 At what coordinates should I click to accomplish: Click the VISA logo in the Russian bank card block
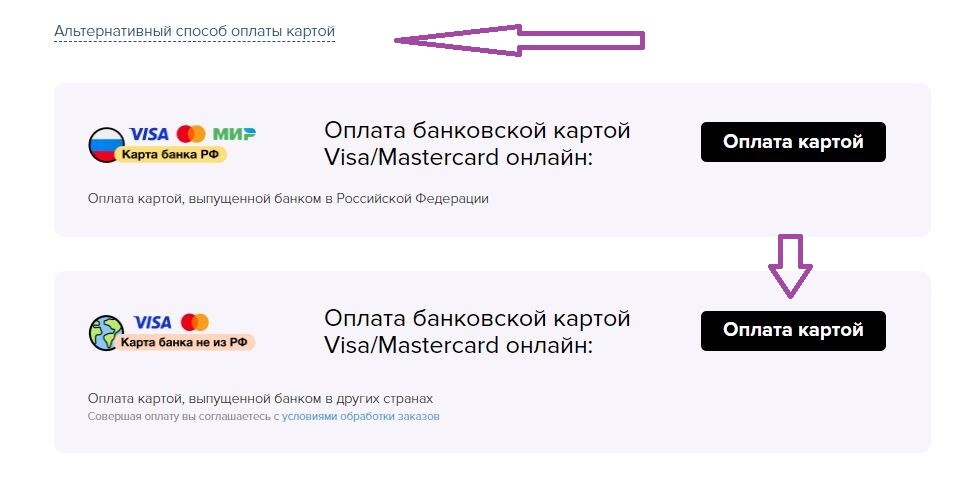149,133
